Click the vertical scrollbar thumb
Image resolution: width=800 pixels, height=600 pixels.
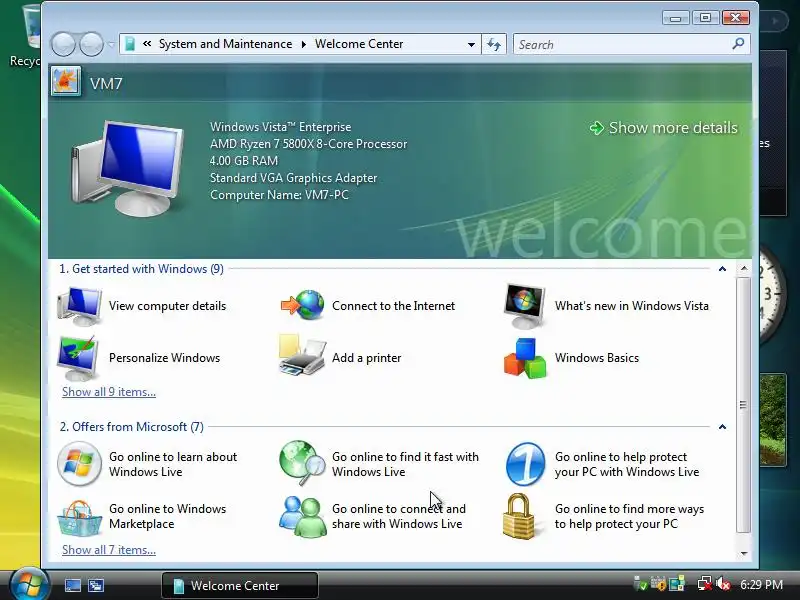point(744,405)
